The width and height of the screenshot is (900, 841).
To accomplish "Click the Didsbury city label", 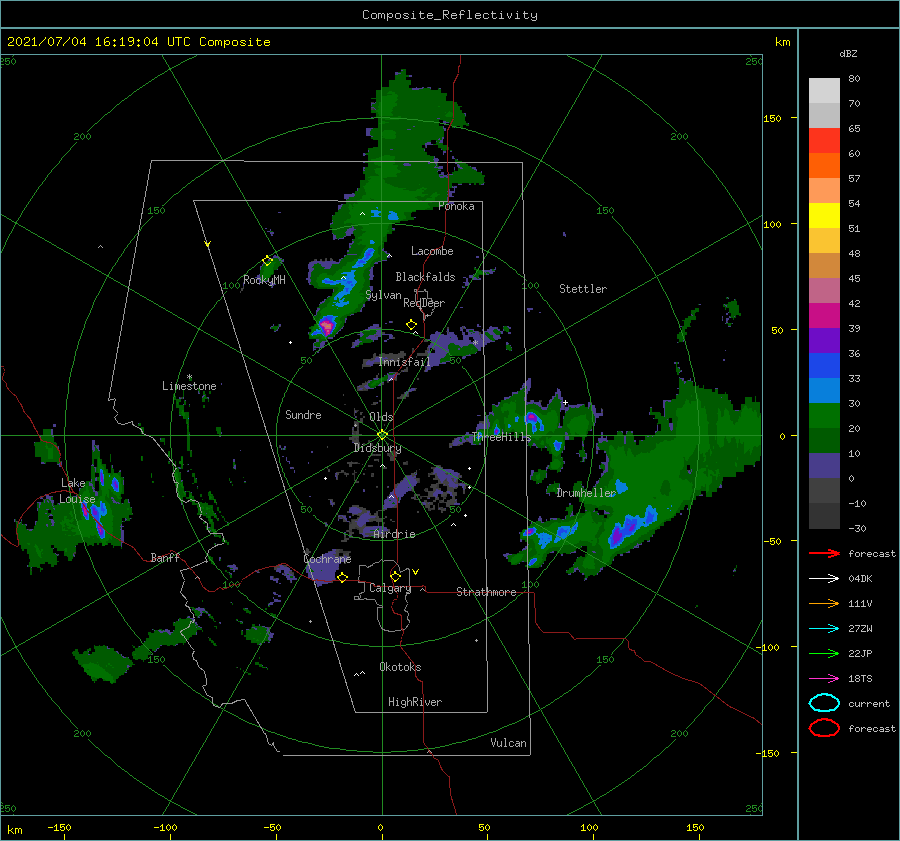I will point(377,448).
